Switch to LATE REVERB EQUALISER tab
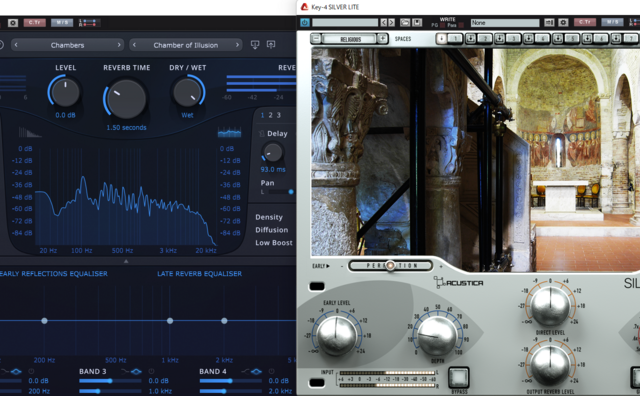 [x=200, y=274]
